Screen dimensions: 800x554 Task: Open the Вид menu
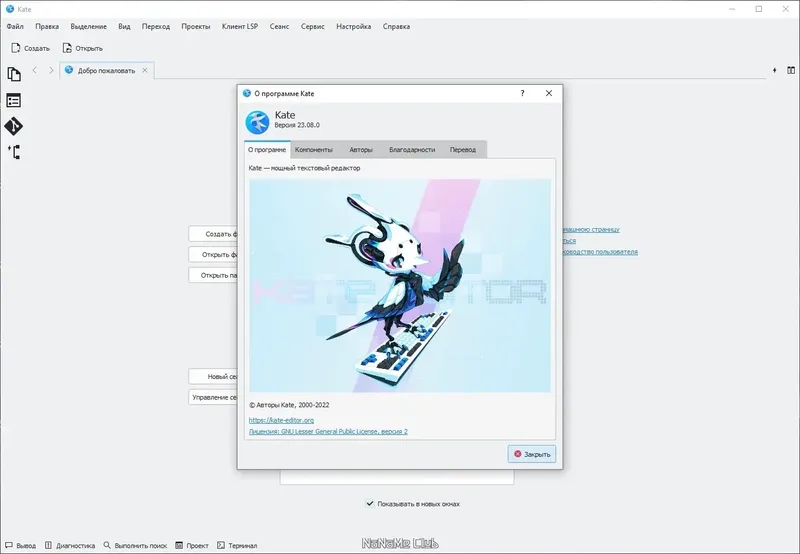(124, 27)
